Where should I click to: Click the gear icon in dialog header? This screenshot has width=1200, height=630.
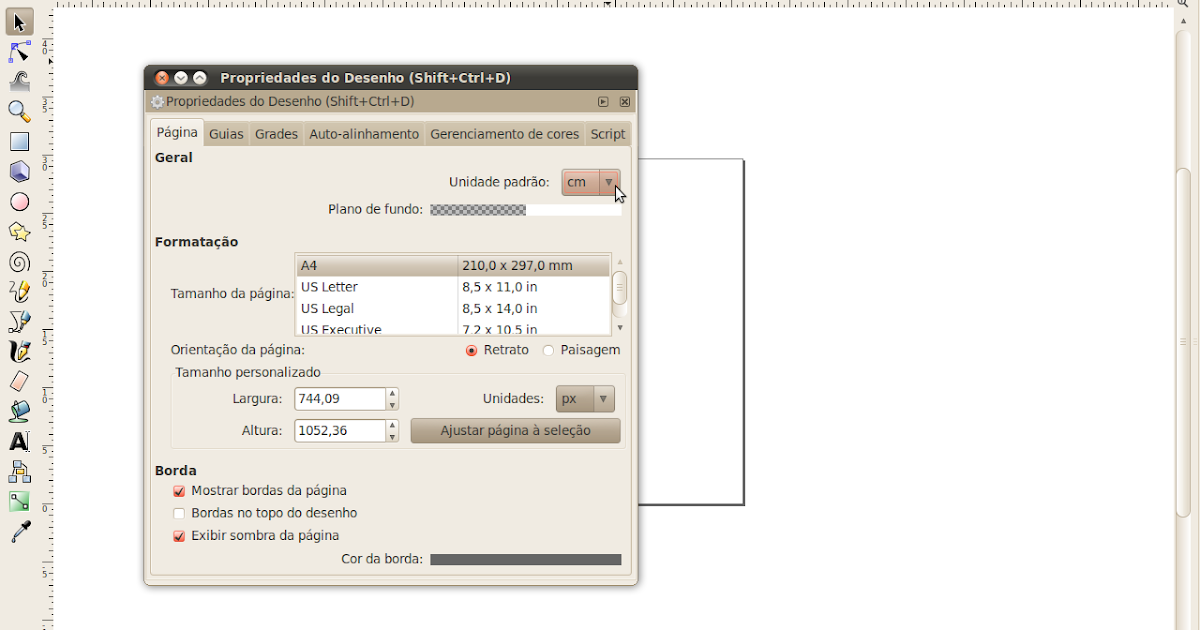click(x=157, y=102)
